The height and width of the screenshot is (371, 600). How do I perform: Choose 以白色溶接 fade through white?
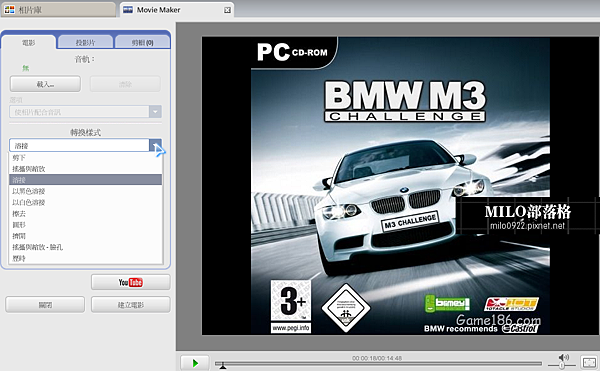(85, 202)
